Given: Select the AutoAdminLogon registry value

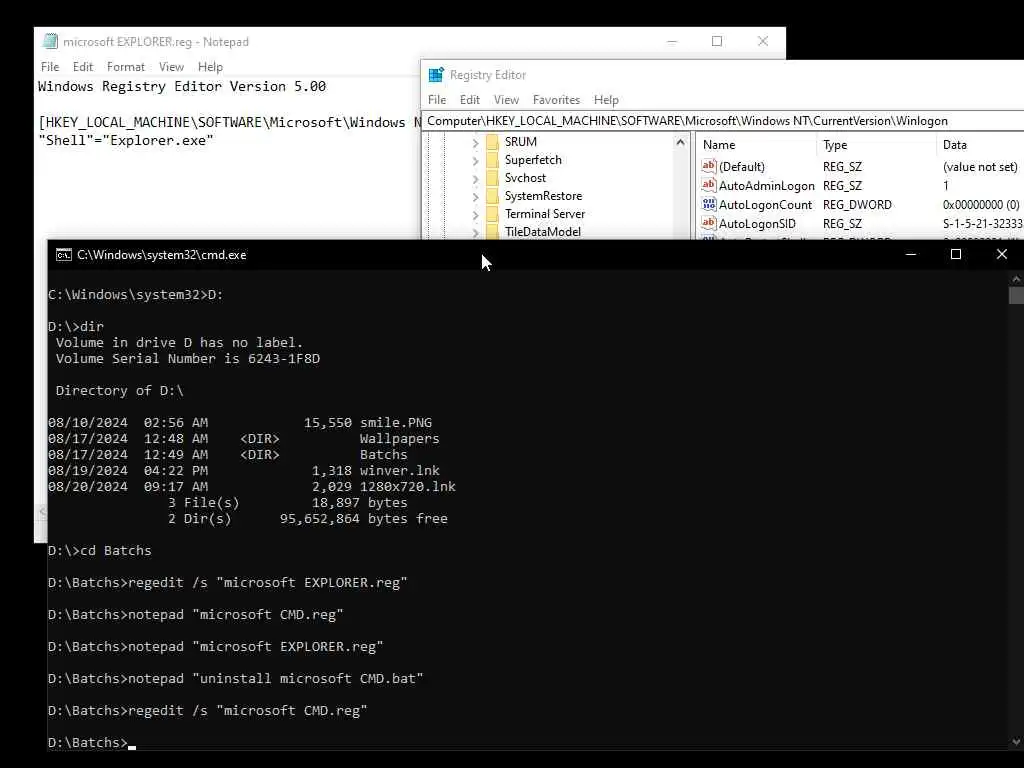Looking at the screenshot, I should (x=766, y=185).
